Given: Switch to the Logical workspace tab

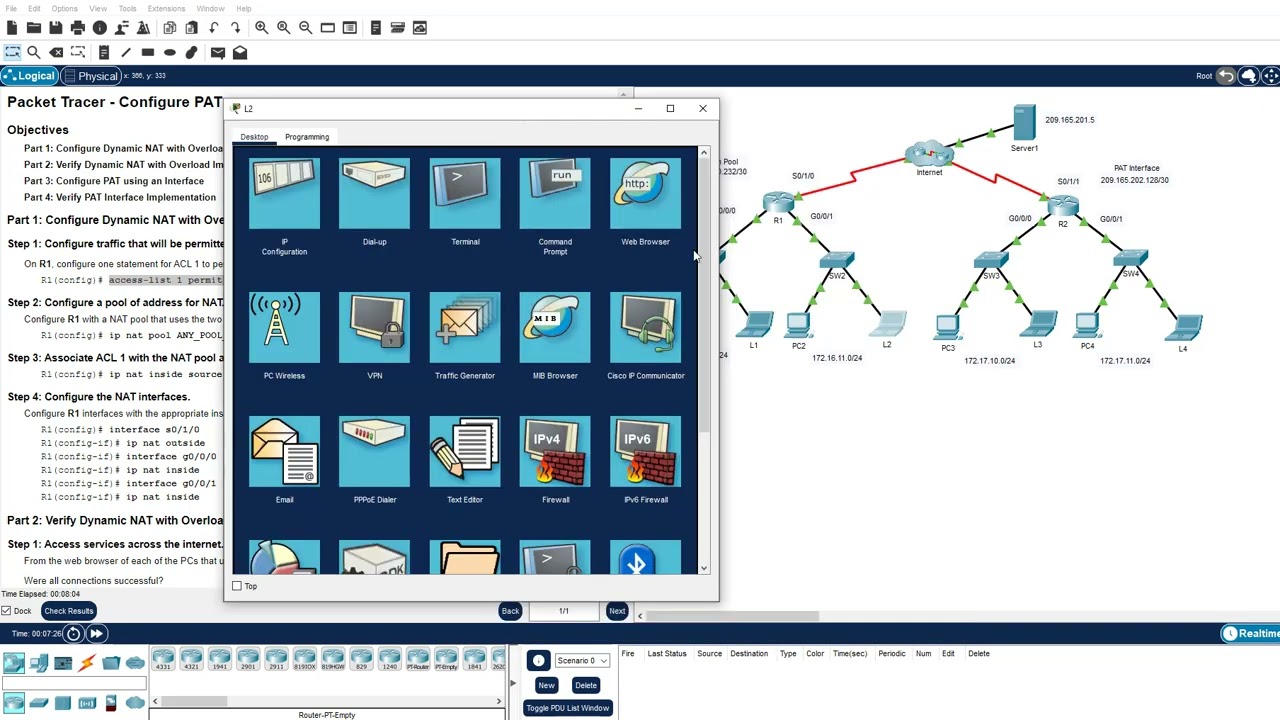Looking at the screenshot, I should pyautogui.click(x=29, y=76).
